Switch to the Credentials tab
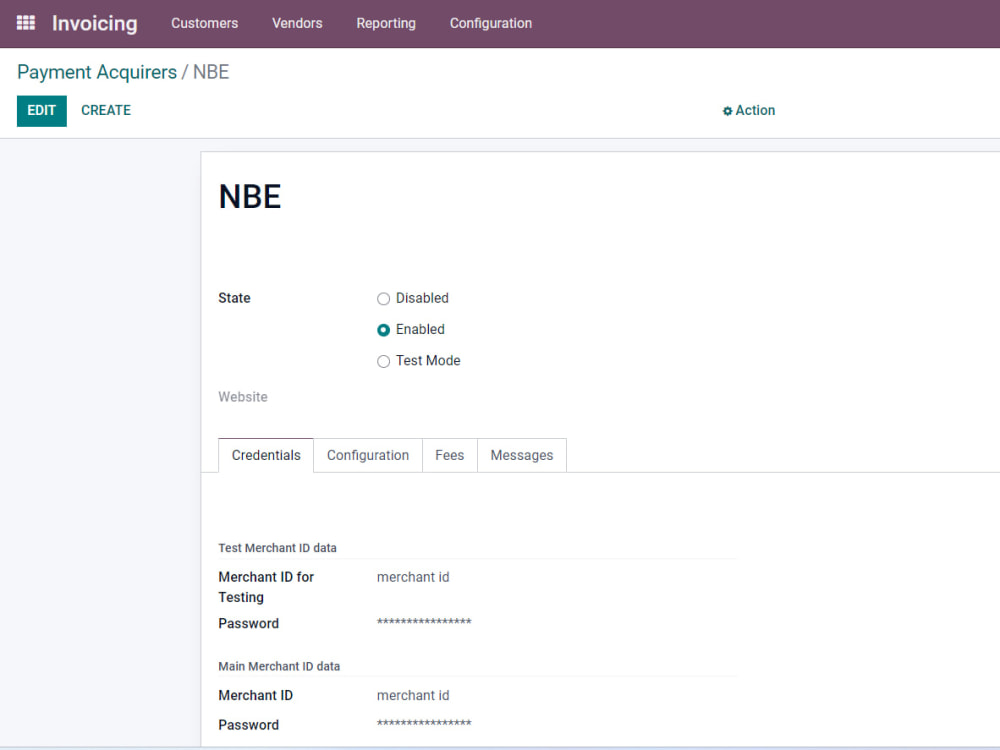 point(266,455)
